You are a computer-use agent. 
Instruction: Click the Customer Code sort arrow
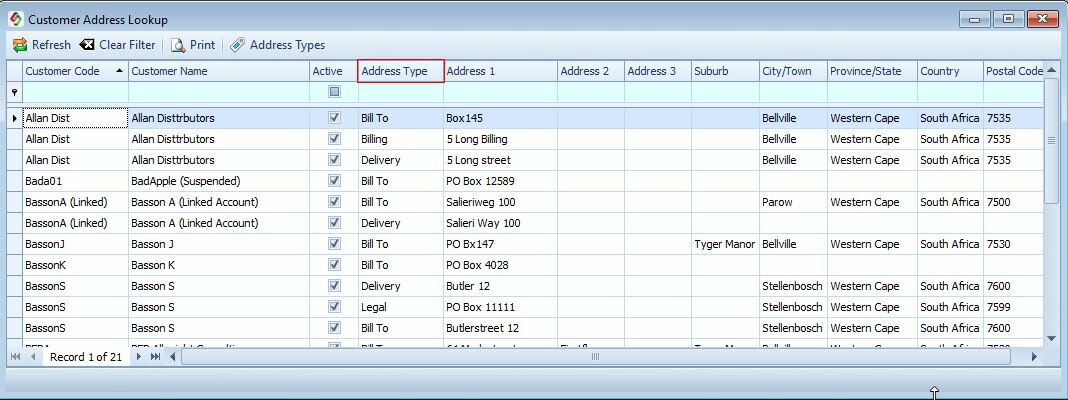pyautogui.click(x=120, y=71)
